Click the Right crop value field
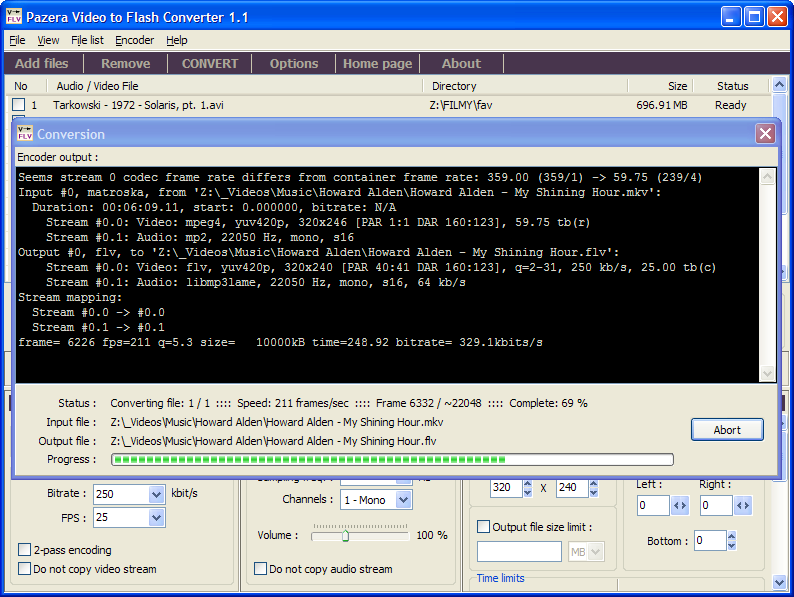794x597 pixels. point(716,505)
